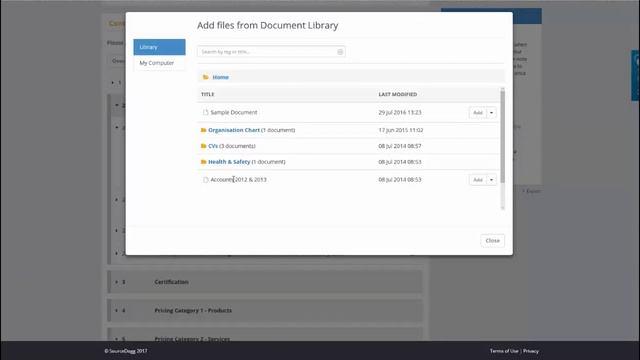
Task: Close the Add files dialog
Action: 492,240
